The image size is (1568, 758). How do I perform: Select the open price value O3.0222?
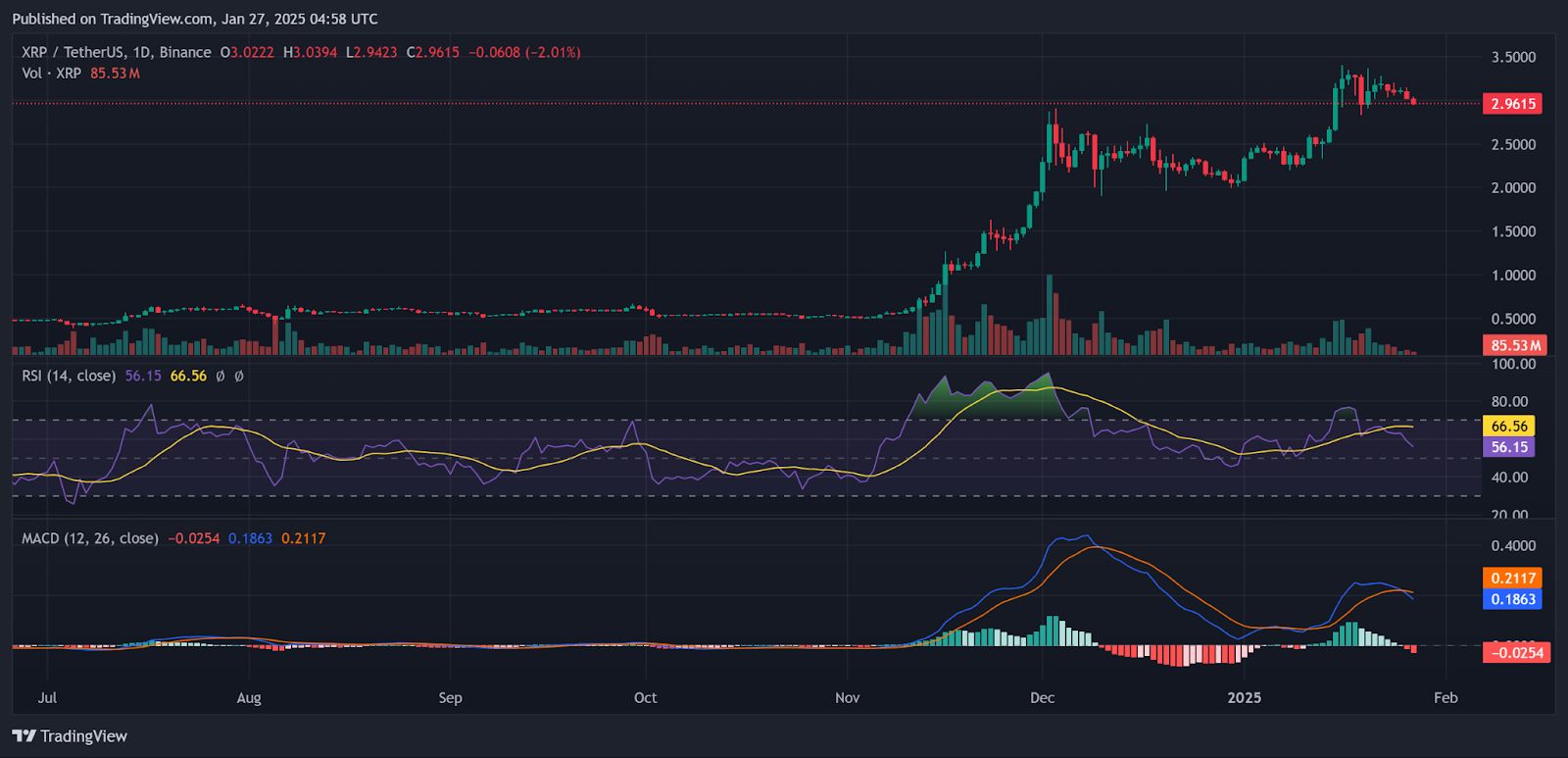tap(247, 52)
